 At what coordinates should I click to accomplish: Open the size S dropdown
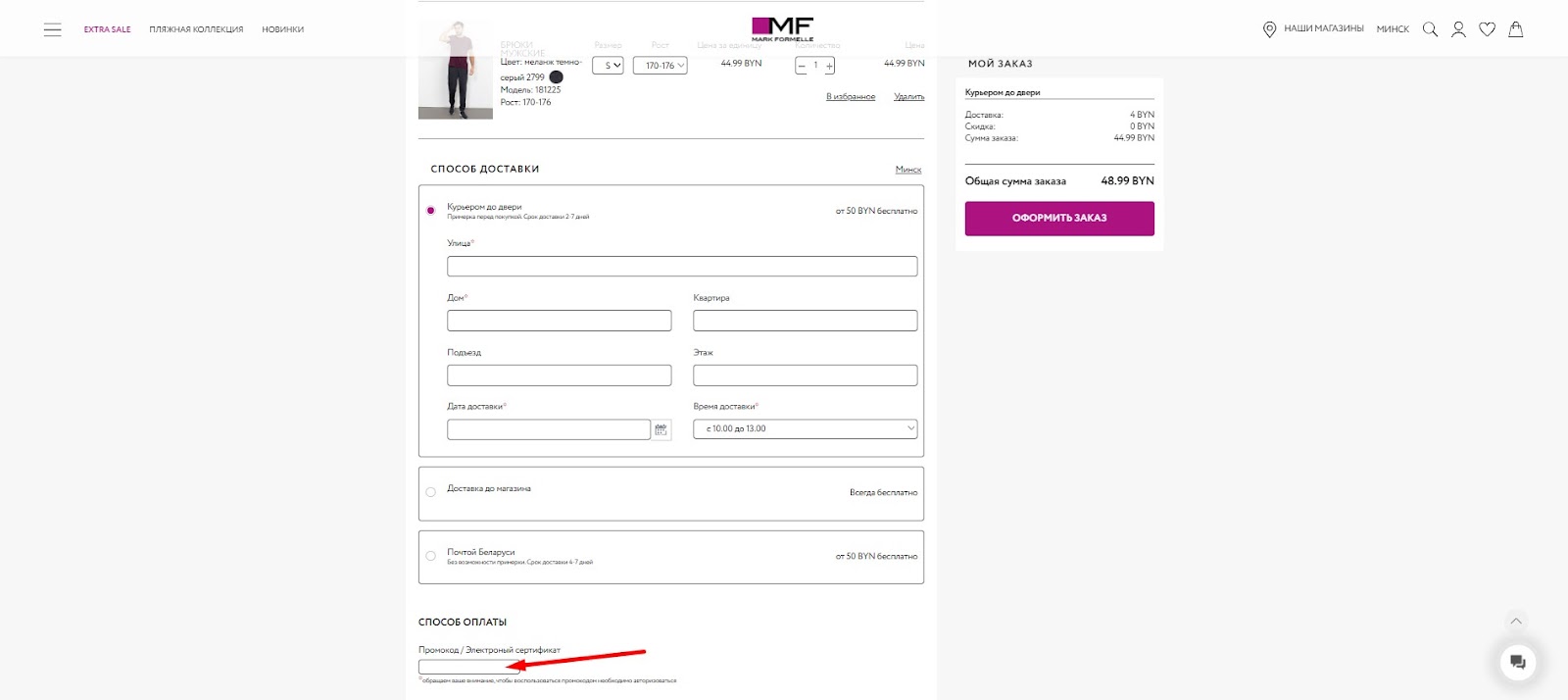click(x=608, y=66)
